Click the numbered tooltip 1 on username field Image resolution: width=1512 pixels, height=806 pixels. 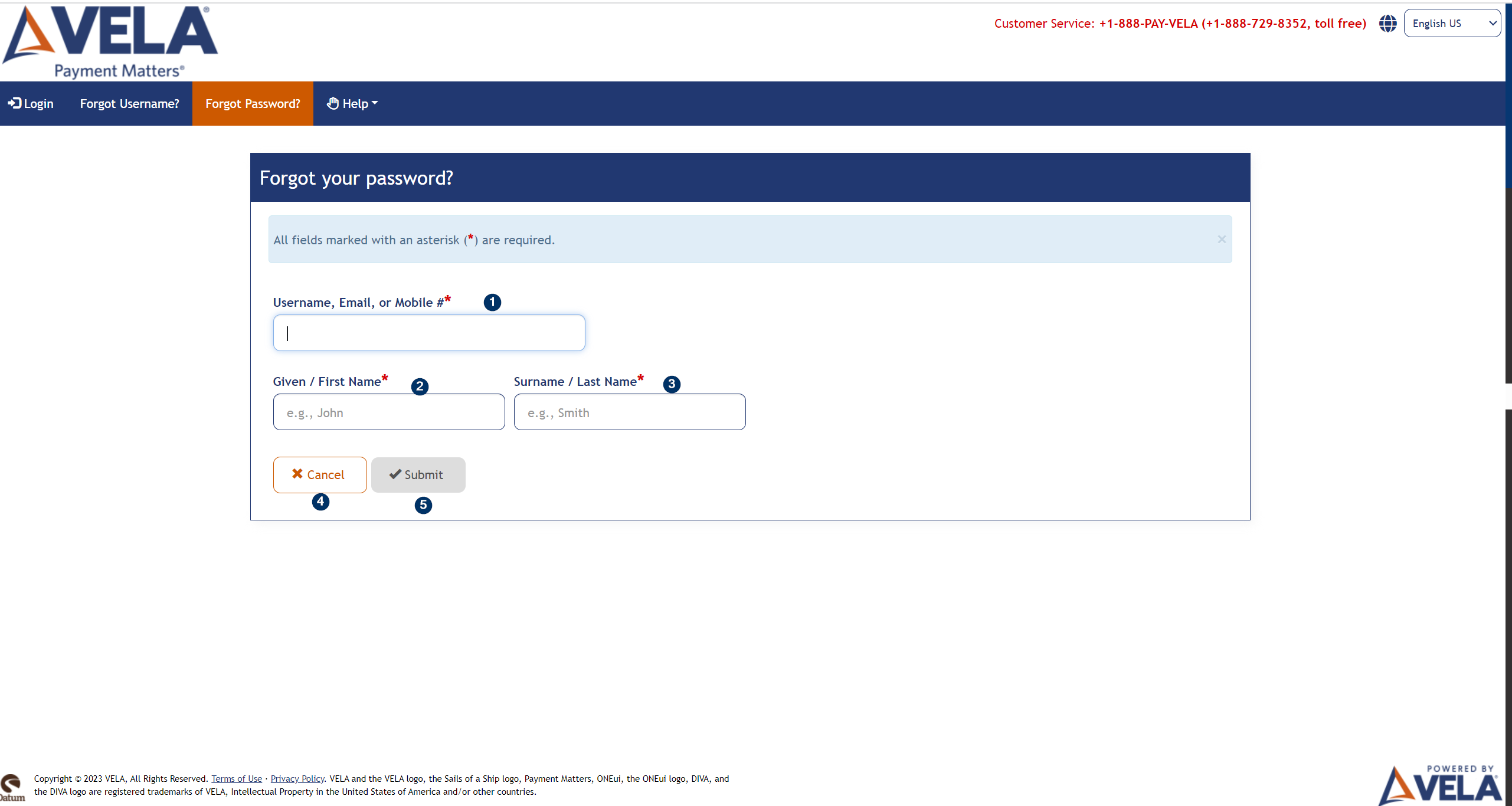(x=493, y=303)
